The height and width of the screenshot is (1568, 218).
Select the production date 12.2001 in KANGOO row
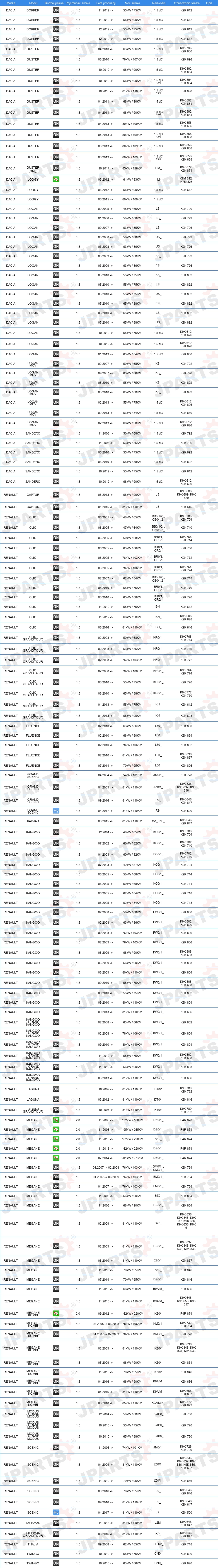(x=105, y=833)
